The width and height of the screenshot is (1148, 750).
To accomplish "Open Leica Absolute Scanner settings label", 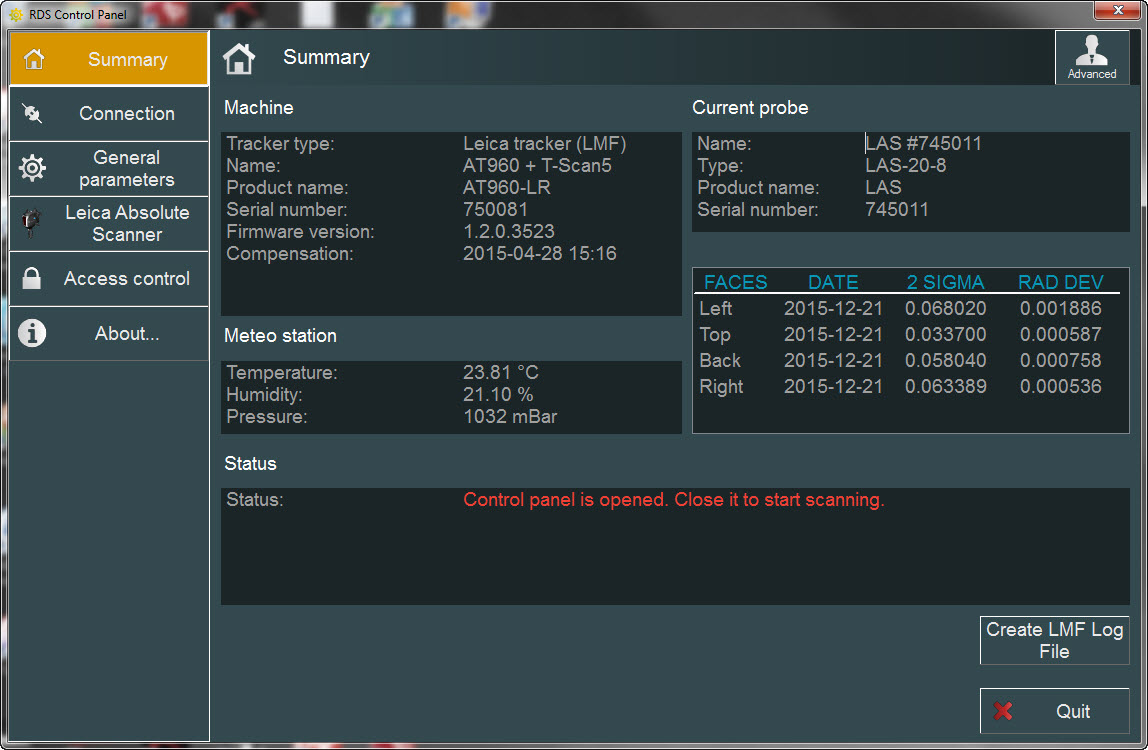I will [x=127, y=223].
